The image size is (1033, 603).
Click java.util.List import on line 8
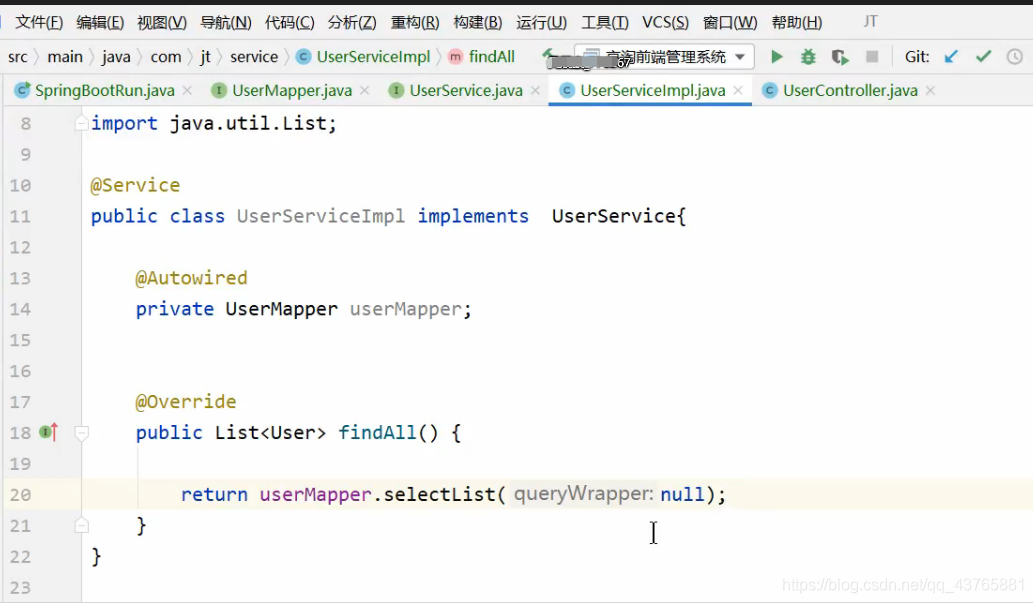[x=248, y=123]
